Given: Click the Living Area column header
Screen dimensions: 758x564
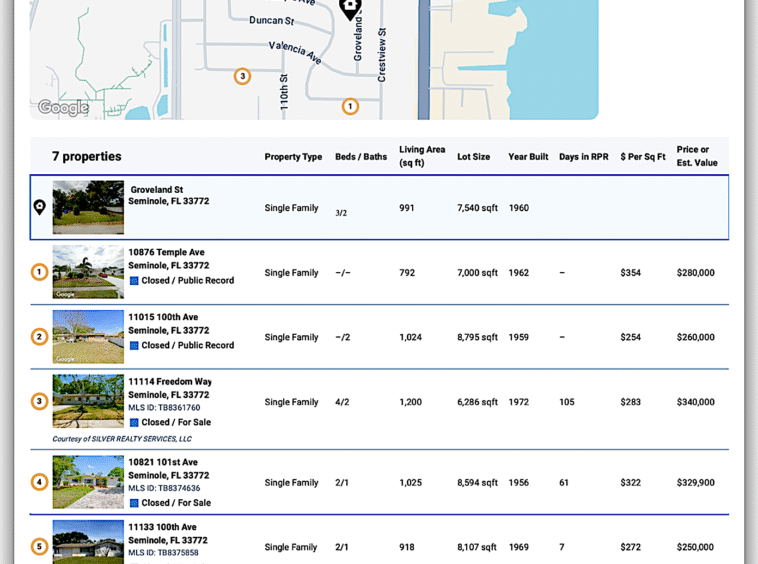Looking at the screenshot, I should (422, 156).
